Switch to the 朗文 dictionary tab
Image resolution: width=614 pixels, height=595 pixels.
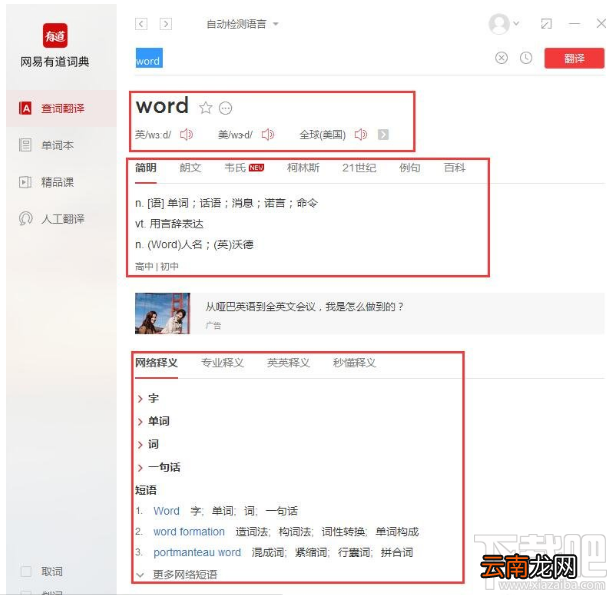[190, 168]
